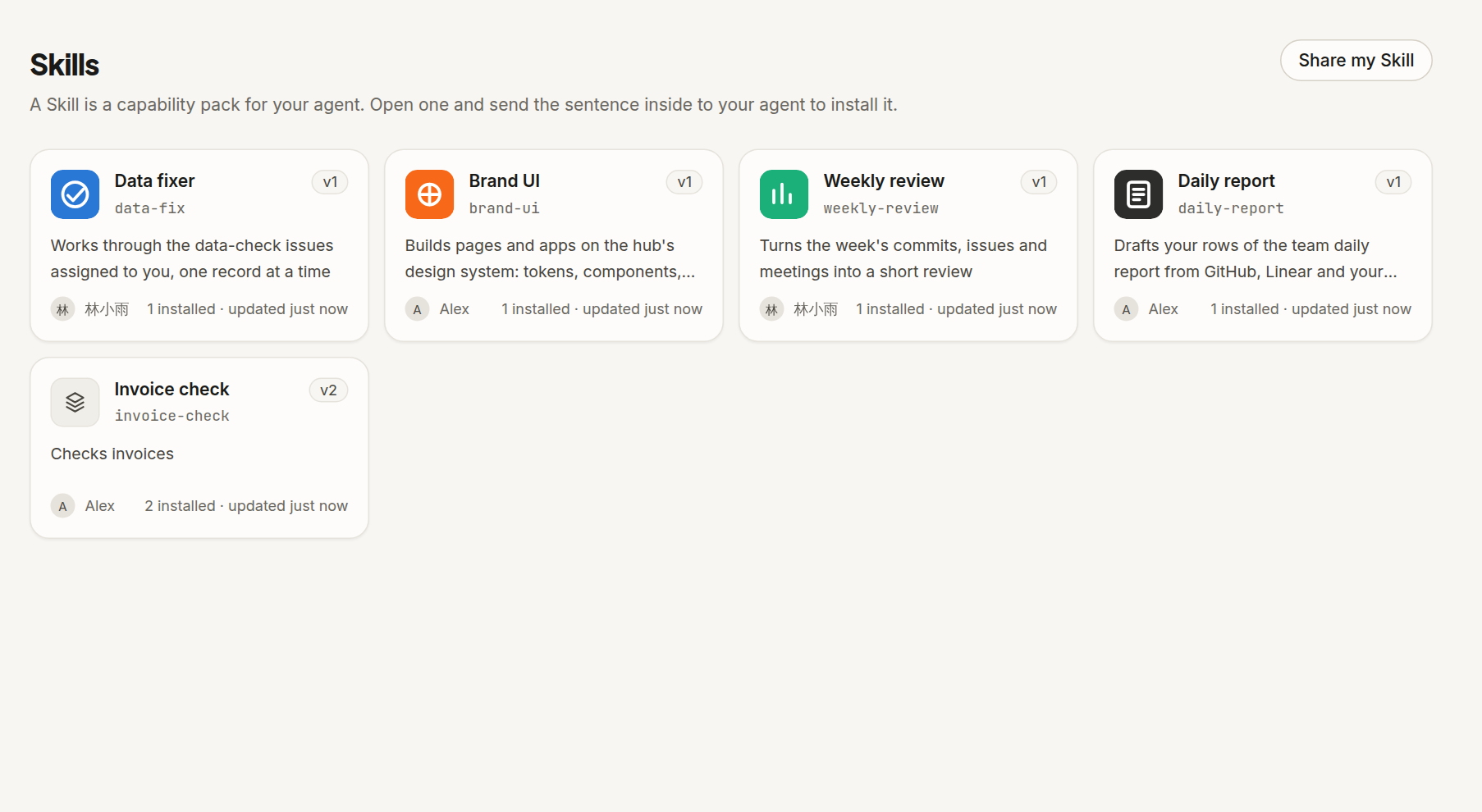Click the Share my Skill button
This screenshot has height=812, width=1482.
[x=1356, y=61]
